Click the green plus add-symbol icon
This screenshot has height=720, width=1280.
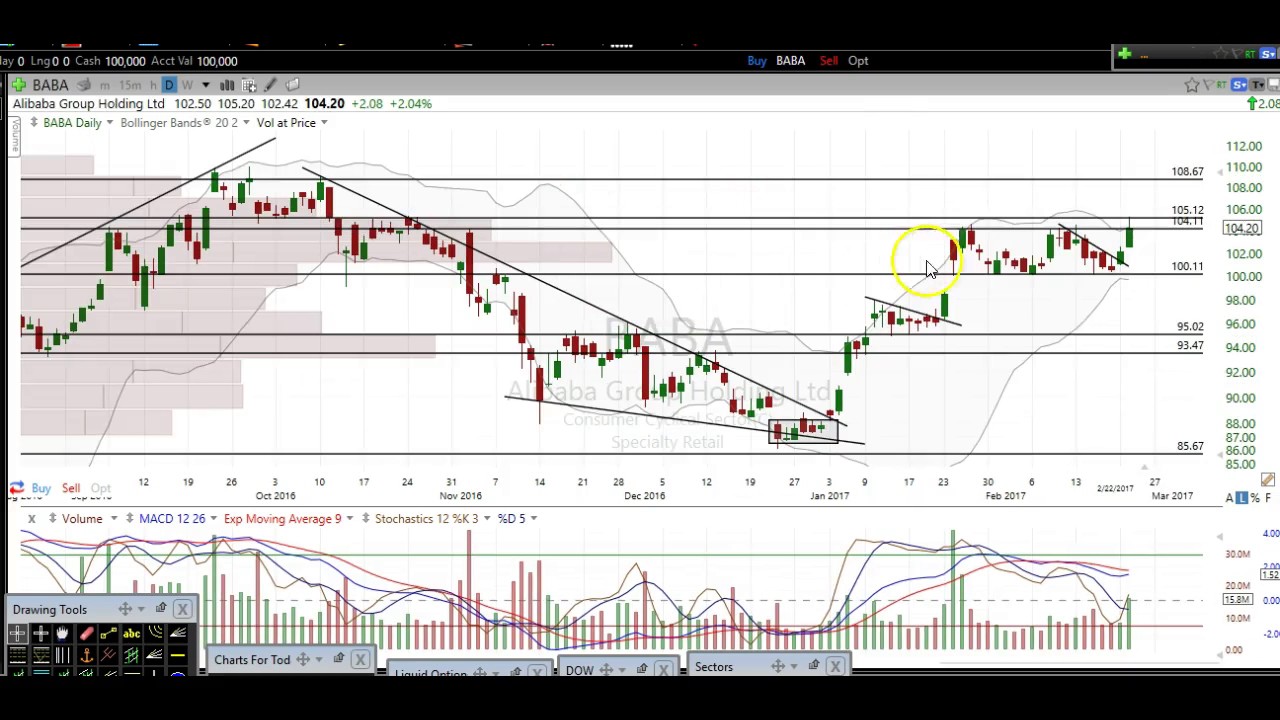coord(19,85)
